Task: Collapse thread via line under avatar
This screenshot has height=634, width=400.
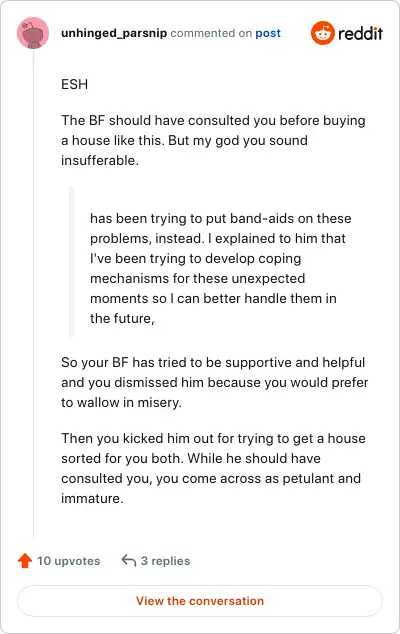Action: point(33,293)
